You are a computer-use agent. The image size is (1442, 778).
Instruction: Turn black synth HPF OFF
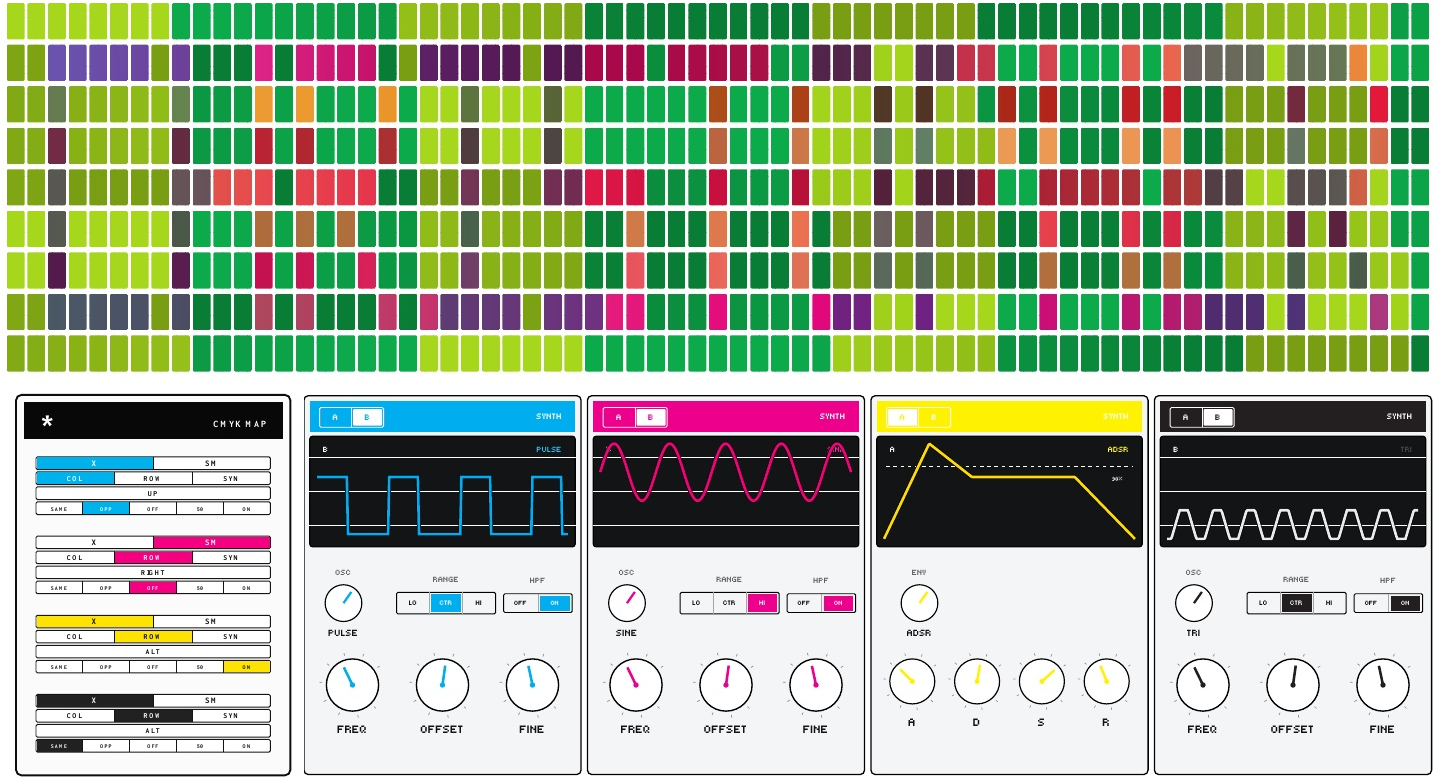point(1371,603)
